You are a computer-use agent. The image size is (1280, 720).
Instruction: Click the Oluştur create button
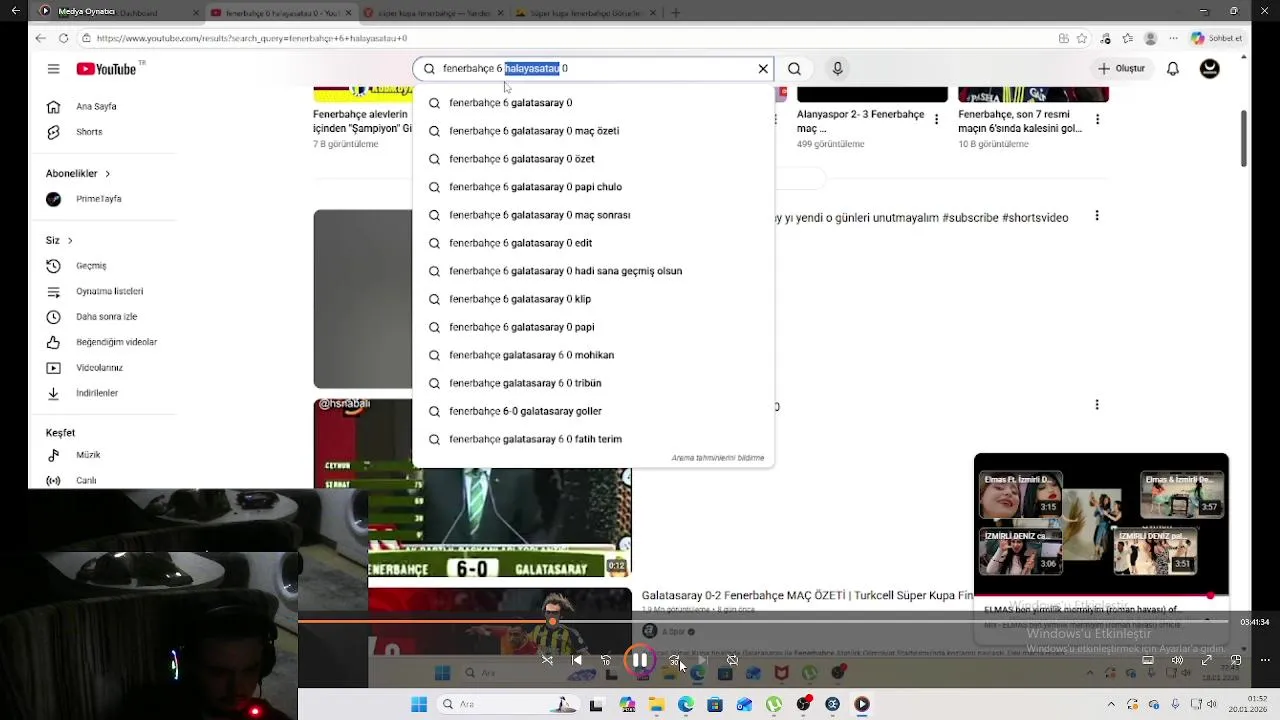(x=1121, y=69)
